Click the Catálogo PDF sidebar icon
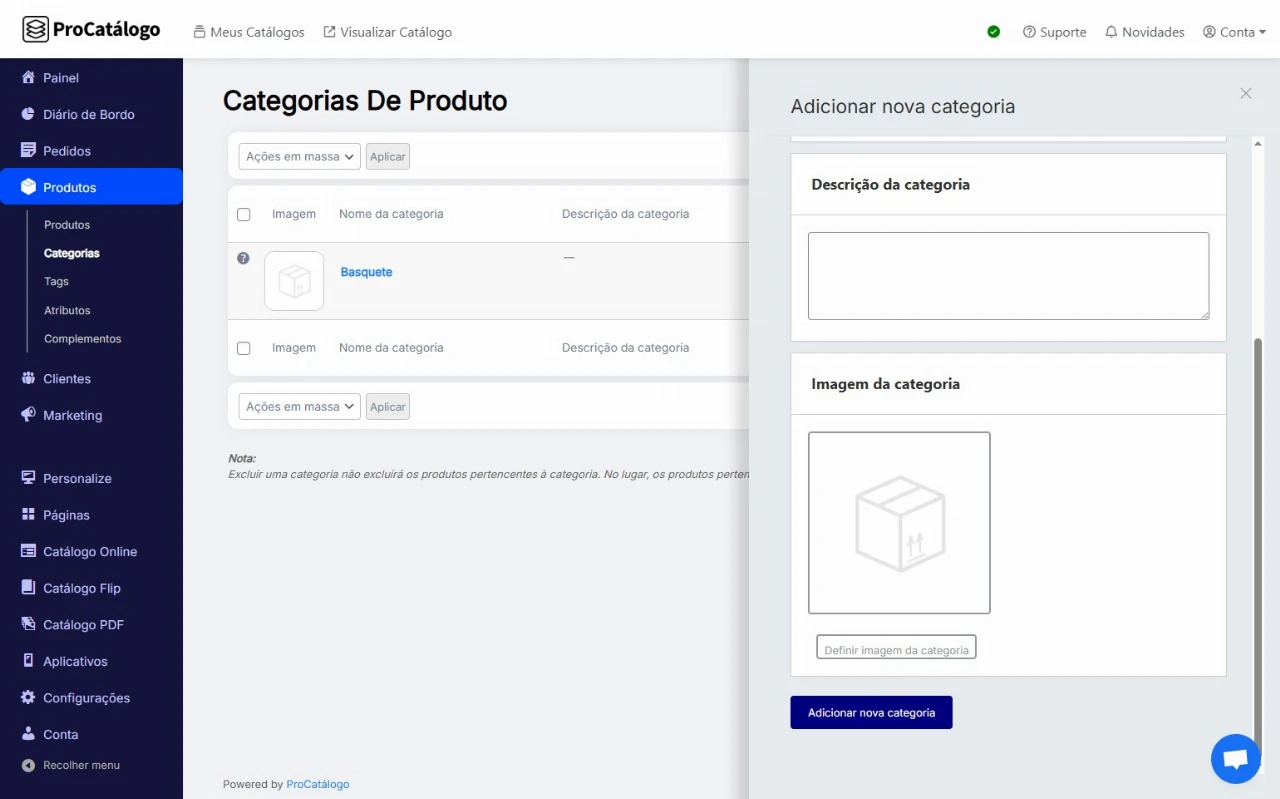The image size is (1280, 799). coord(28,625)
